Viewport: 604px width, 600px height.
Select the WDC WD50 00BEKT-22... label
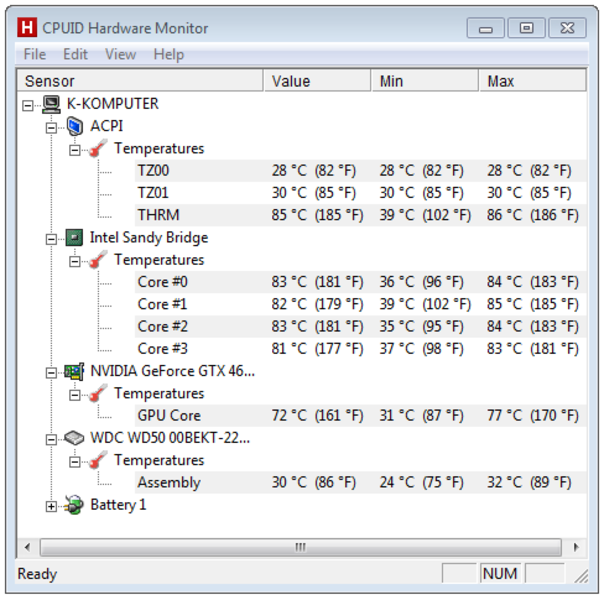[170, 438]
